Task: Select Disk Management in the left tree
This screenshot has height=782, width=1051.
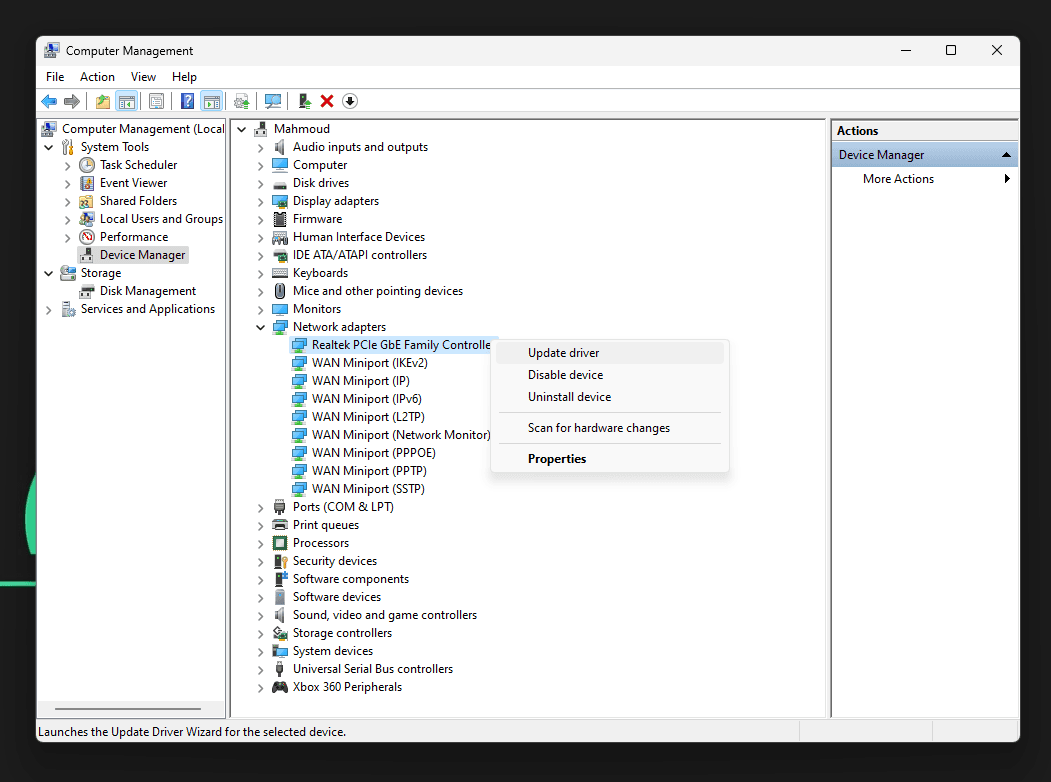Action: [147, 291]
